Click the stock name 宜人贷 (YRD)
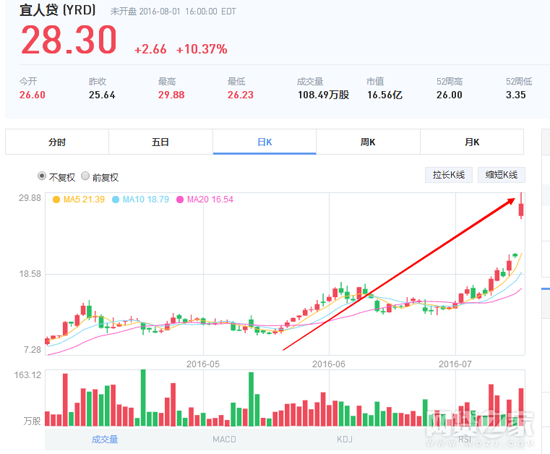Image resolution: width=550 pixels, height=454 pixels. click(x=58, y=10)
